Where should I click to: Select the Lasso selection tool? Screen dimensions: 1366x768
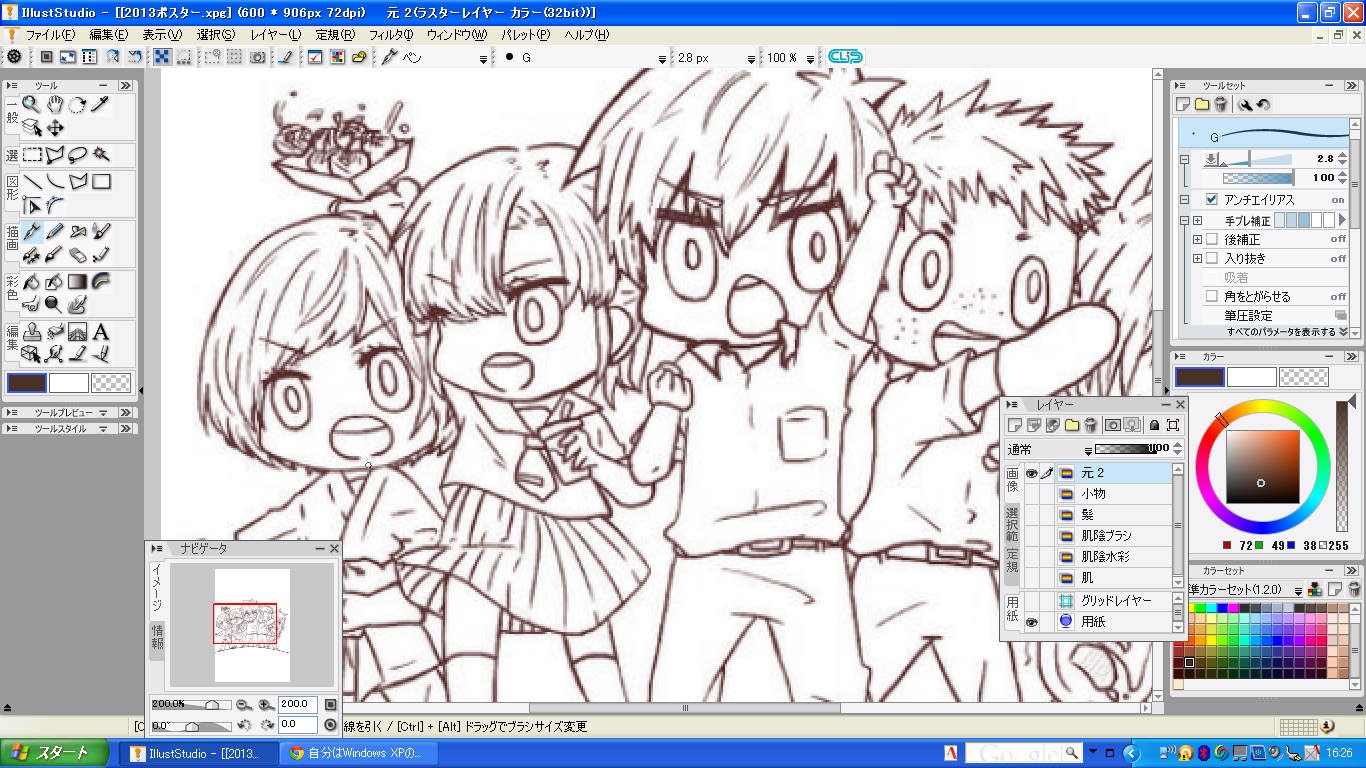(x=77, y=155)
